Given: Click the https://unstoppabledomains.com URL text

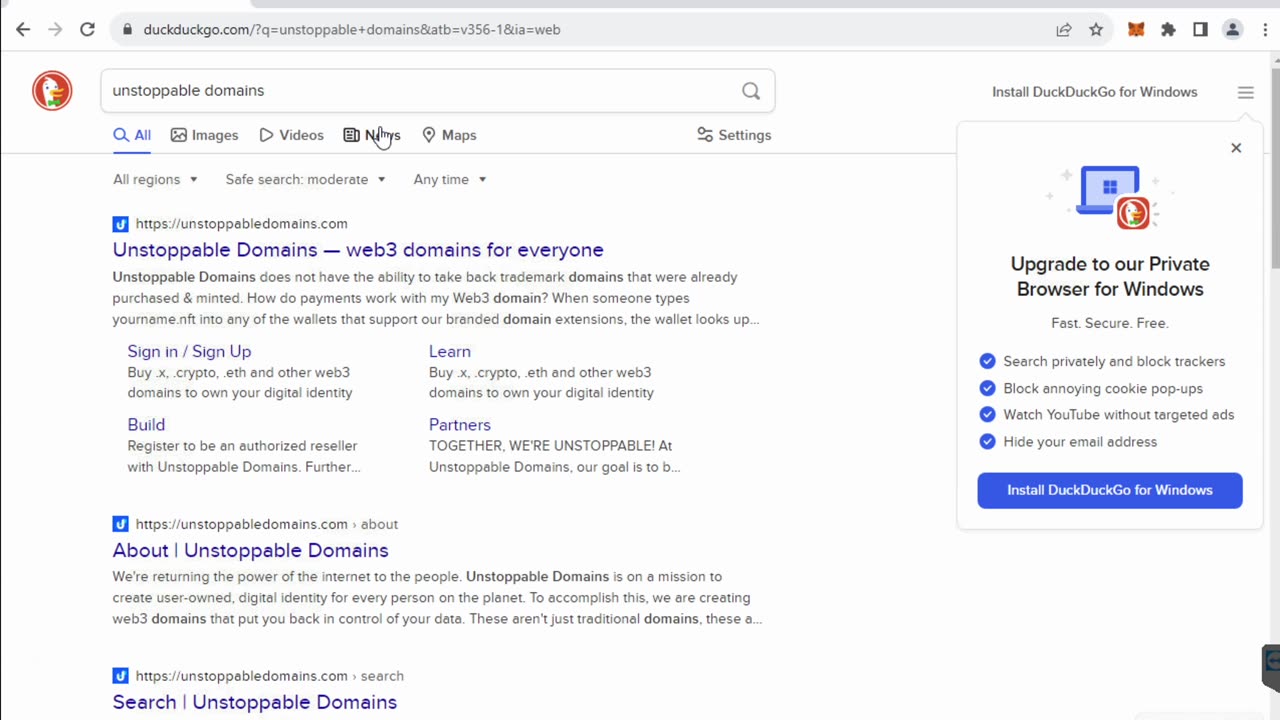Looking at the screenshot, I should (x=242, y=224).
